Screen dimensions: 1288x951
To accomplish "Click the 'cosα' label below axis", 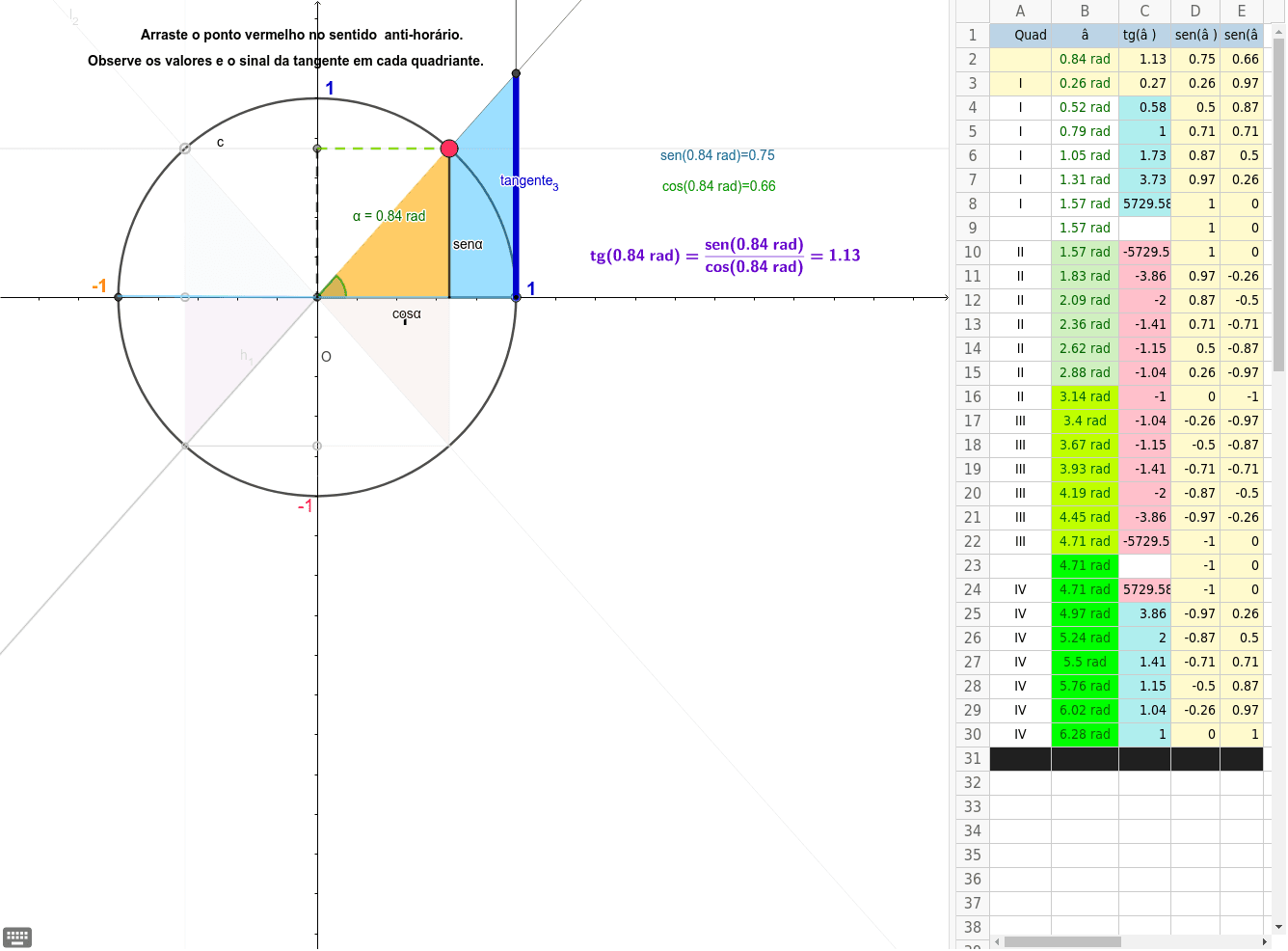I will 406,314.
